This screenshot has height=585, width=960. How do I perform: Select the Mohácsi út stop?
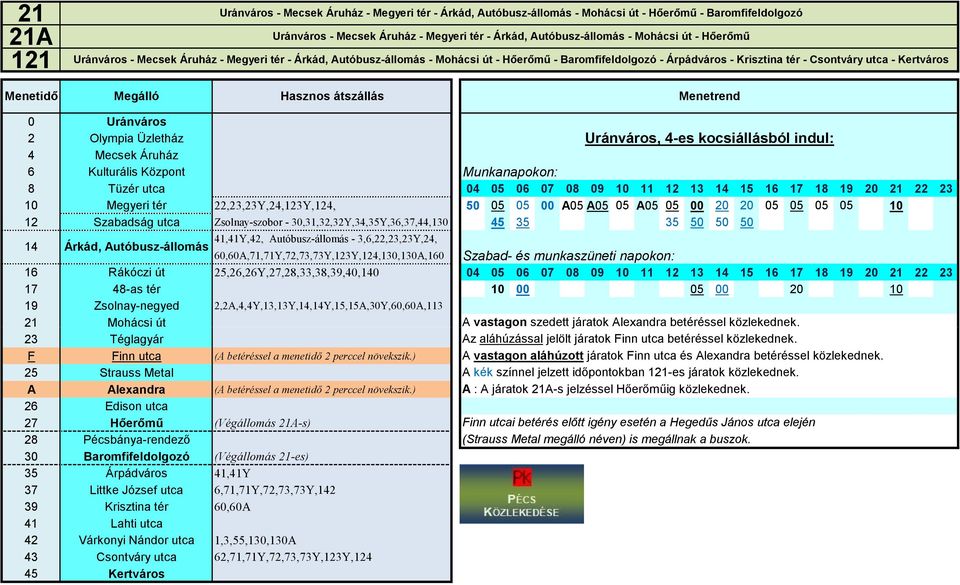pyautogui.click(x=136, y=322)
